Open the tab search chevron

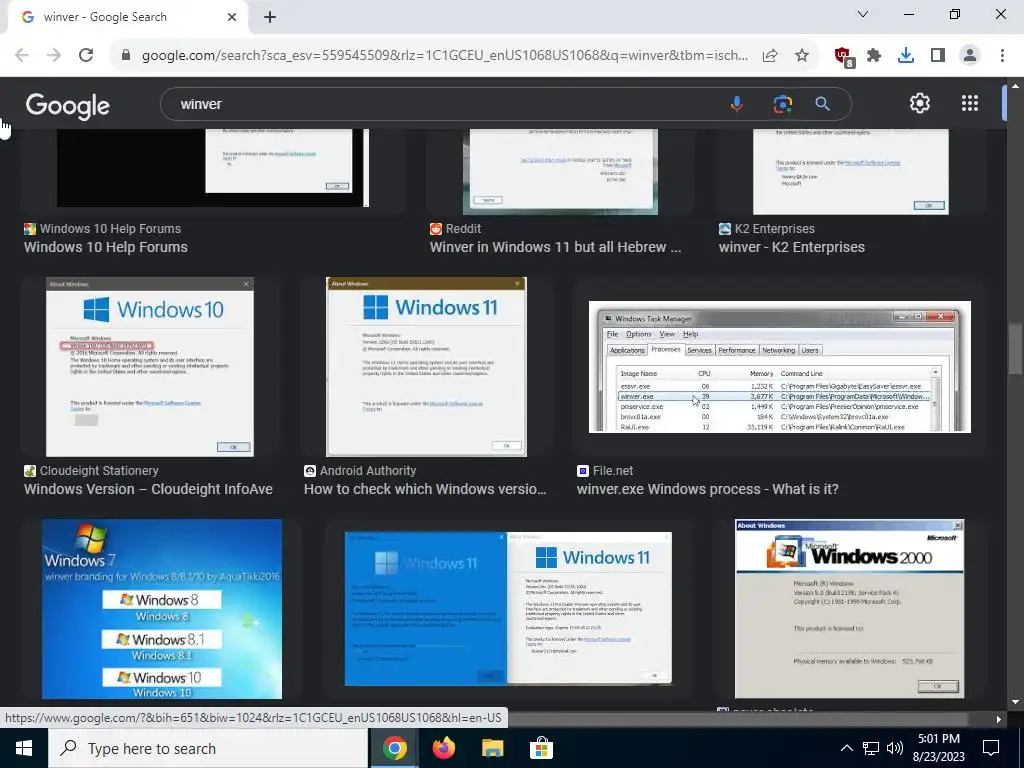click(x=863, y=14)
